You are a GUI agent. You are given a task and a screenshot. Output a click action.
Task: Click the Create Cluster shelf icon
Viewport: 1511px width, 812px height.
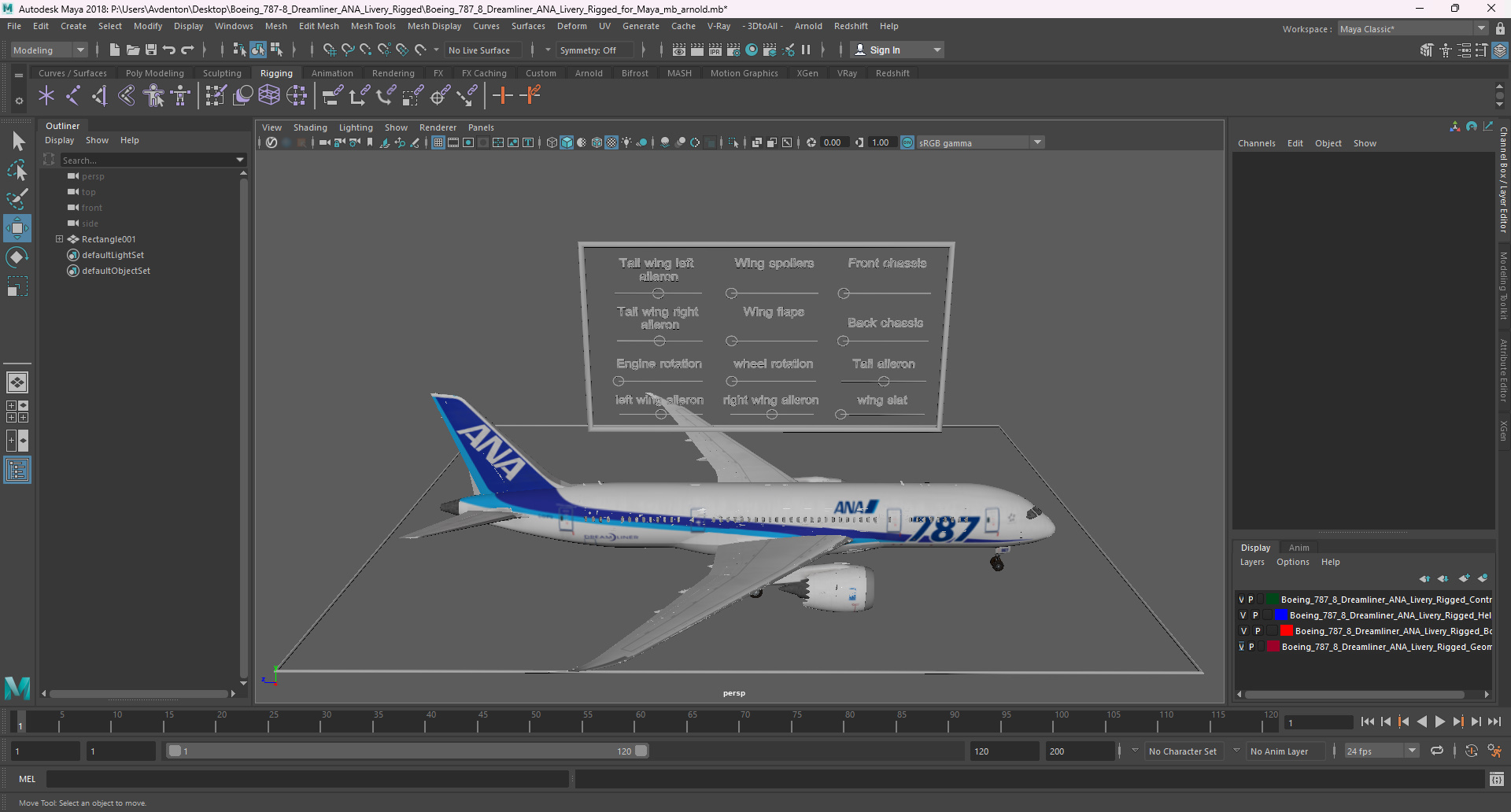(x=296, y=96)
